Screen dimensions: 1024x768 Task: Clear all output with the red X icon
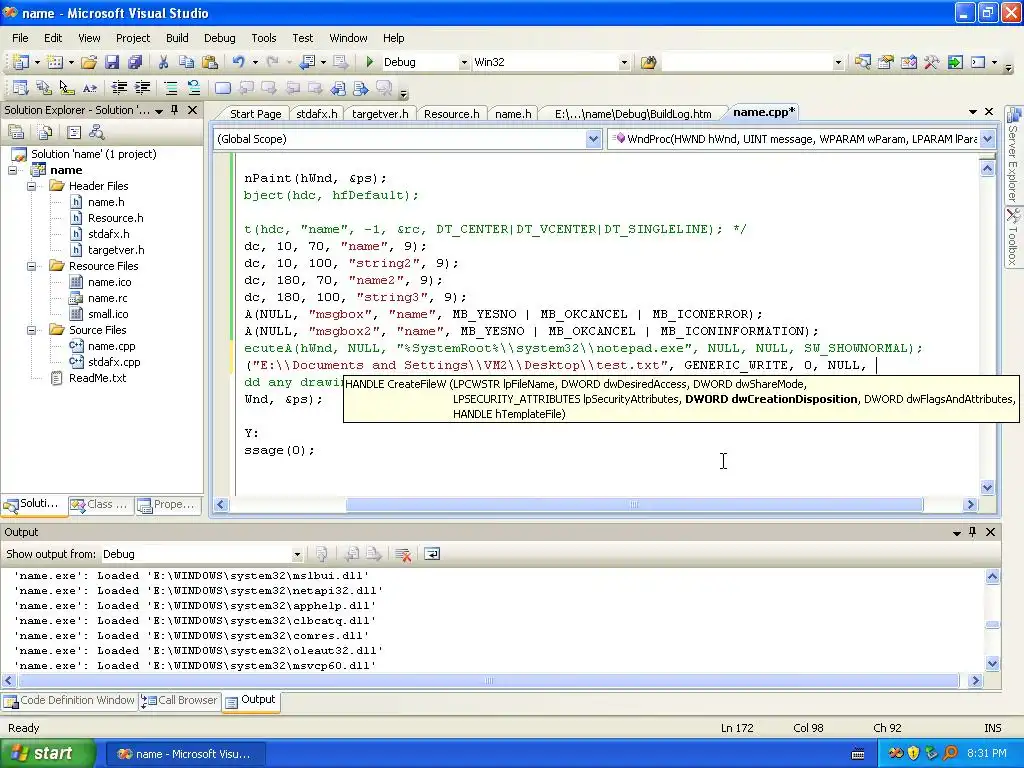point(403,554)
